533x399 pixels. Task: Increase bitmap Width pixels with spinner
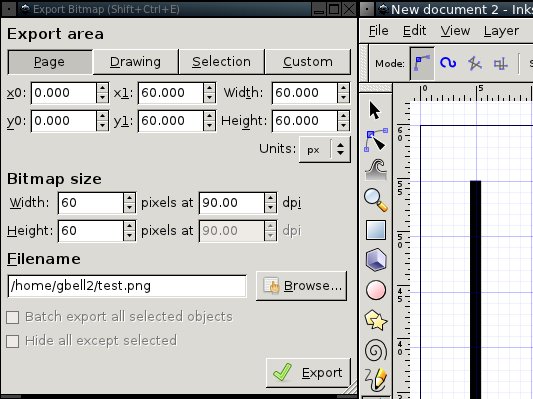(129, 198)
